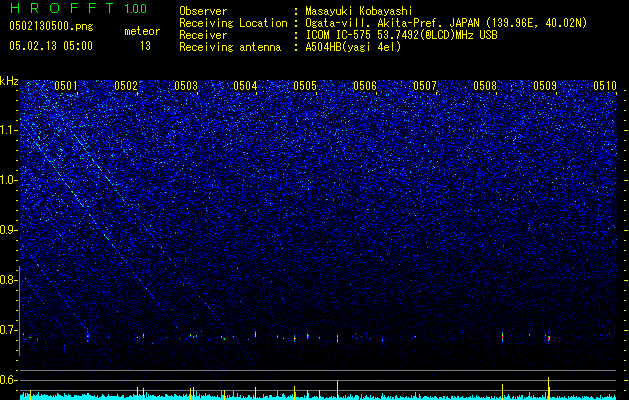Click the 1.0 kHz axis label

(9, 180)
